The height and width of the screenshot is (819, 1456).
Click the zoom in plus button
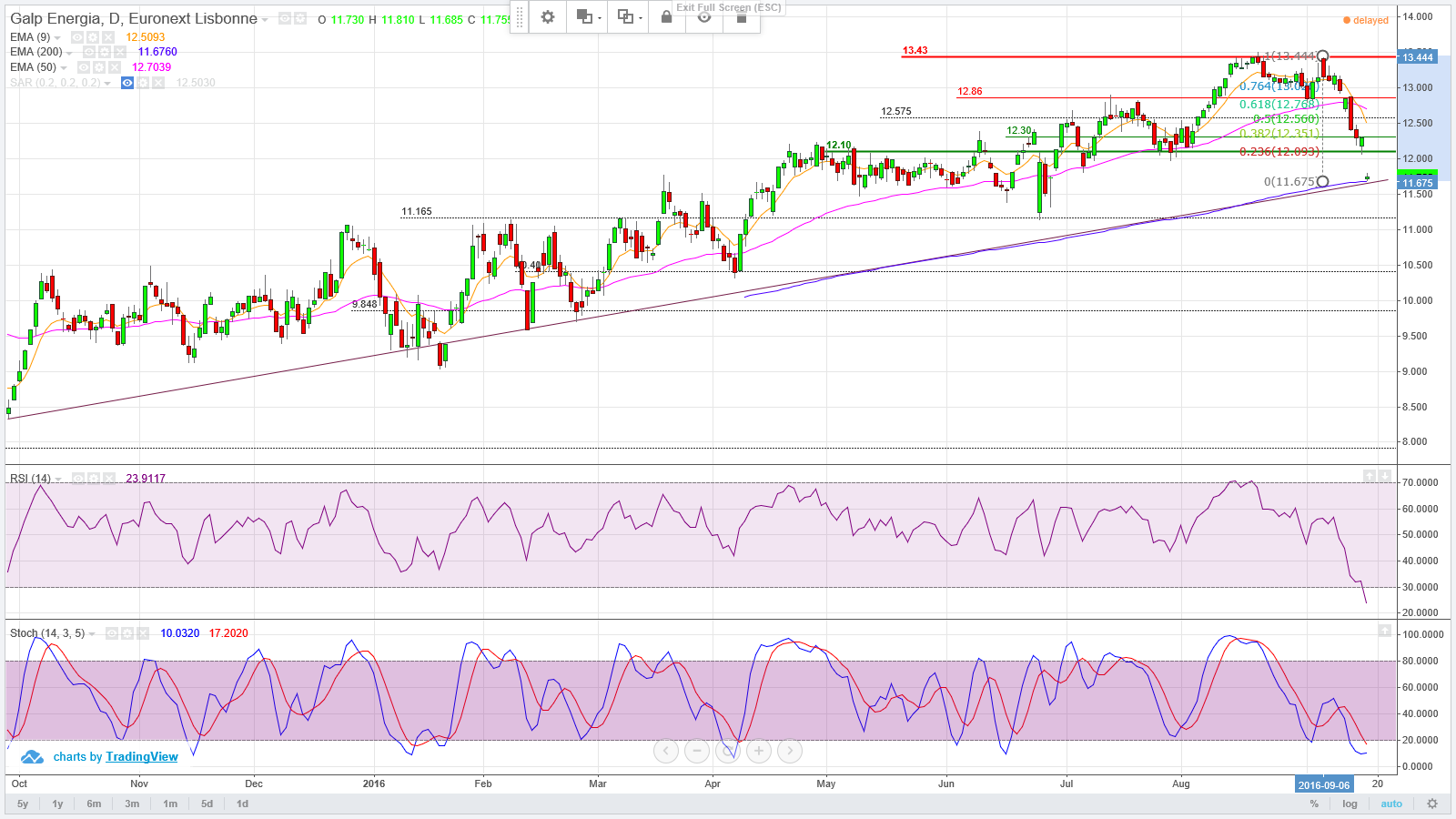point(758,751)
